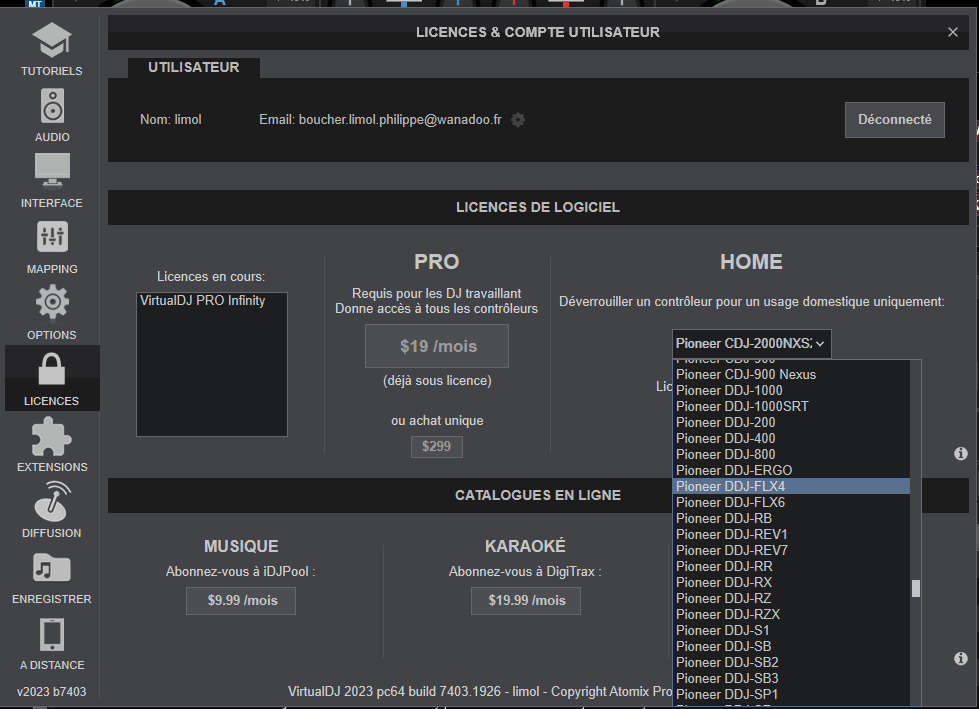The height and width of the screenshot is (709, 979).
Task: Select Pioneer DDJ-1000 from list
Action: coord(792,391)
